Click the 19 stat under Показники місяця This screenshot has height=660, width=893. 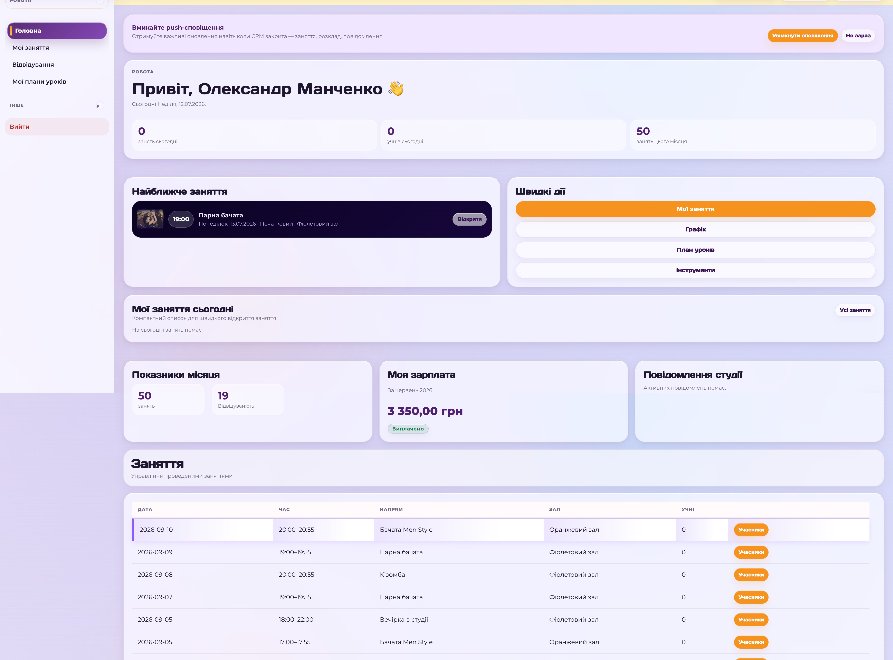(x=247, y=399)
